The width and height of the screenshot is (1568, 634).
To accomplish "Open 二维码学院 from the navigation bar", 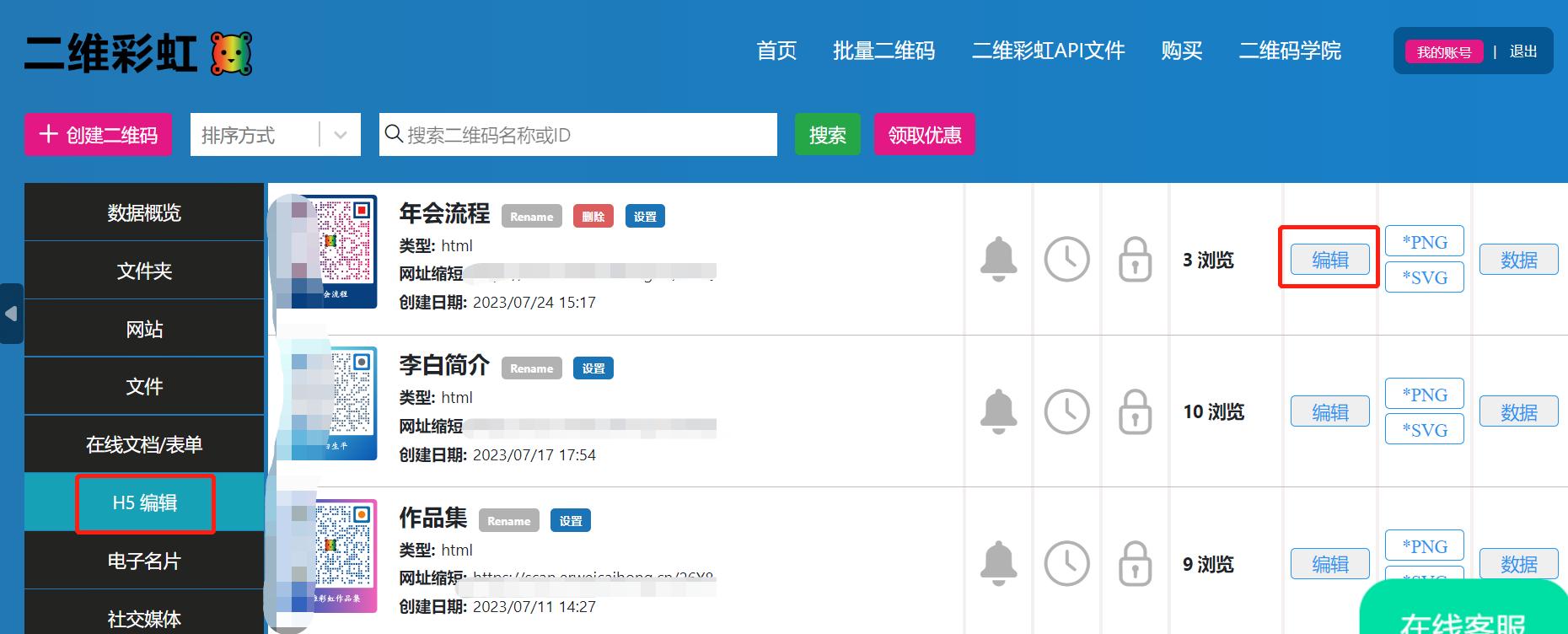I will [1289, 51].
